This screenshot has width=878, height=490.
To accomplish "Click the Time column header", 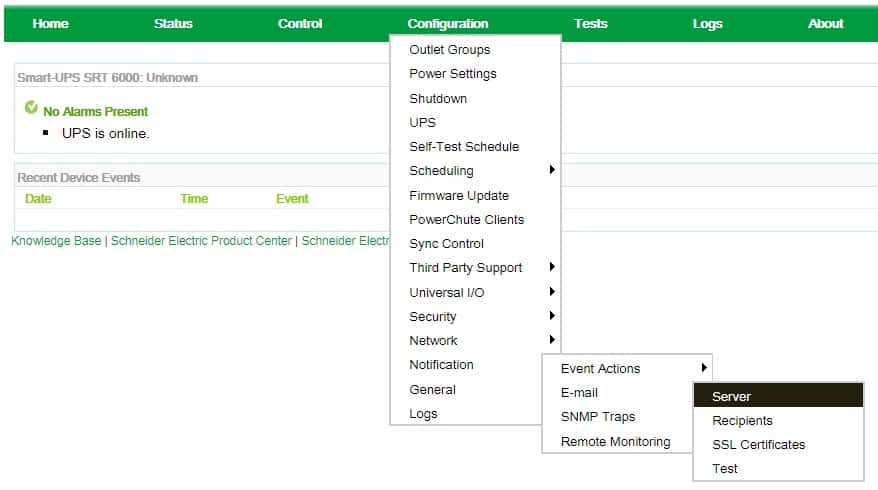I will (194, 199).
